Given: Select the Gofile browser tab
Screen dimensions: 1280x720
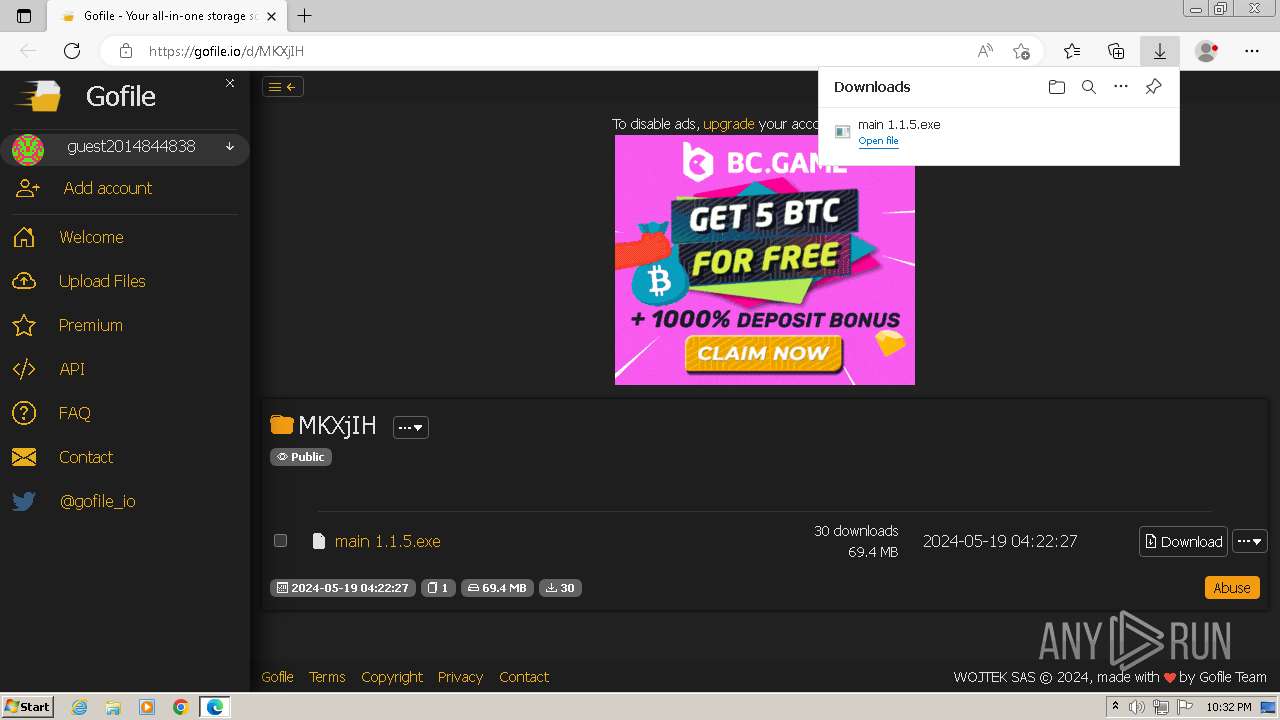Looking at the screenshot, I should (168, 16).
